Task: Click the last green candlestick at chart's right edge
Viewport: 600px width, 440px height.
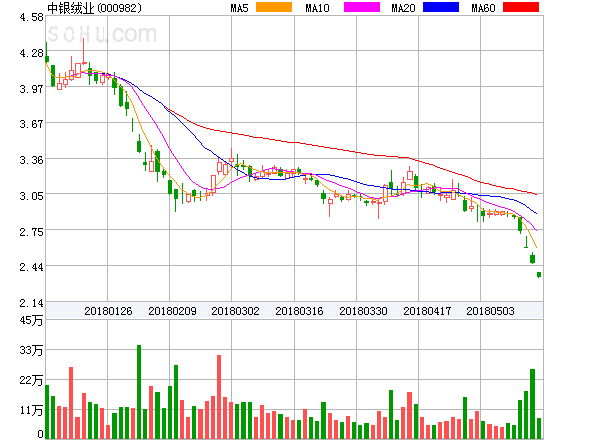Action: (x=539, y=275)
